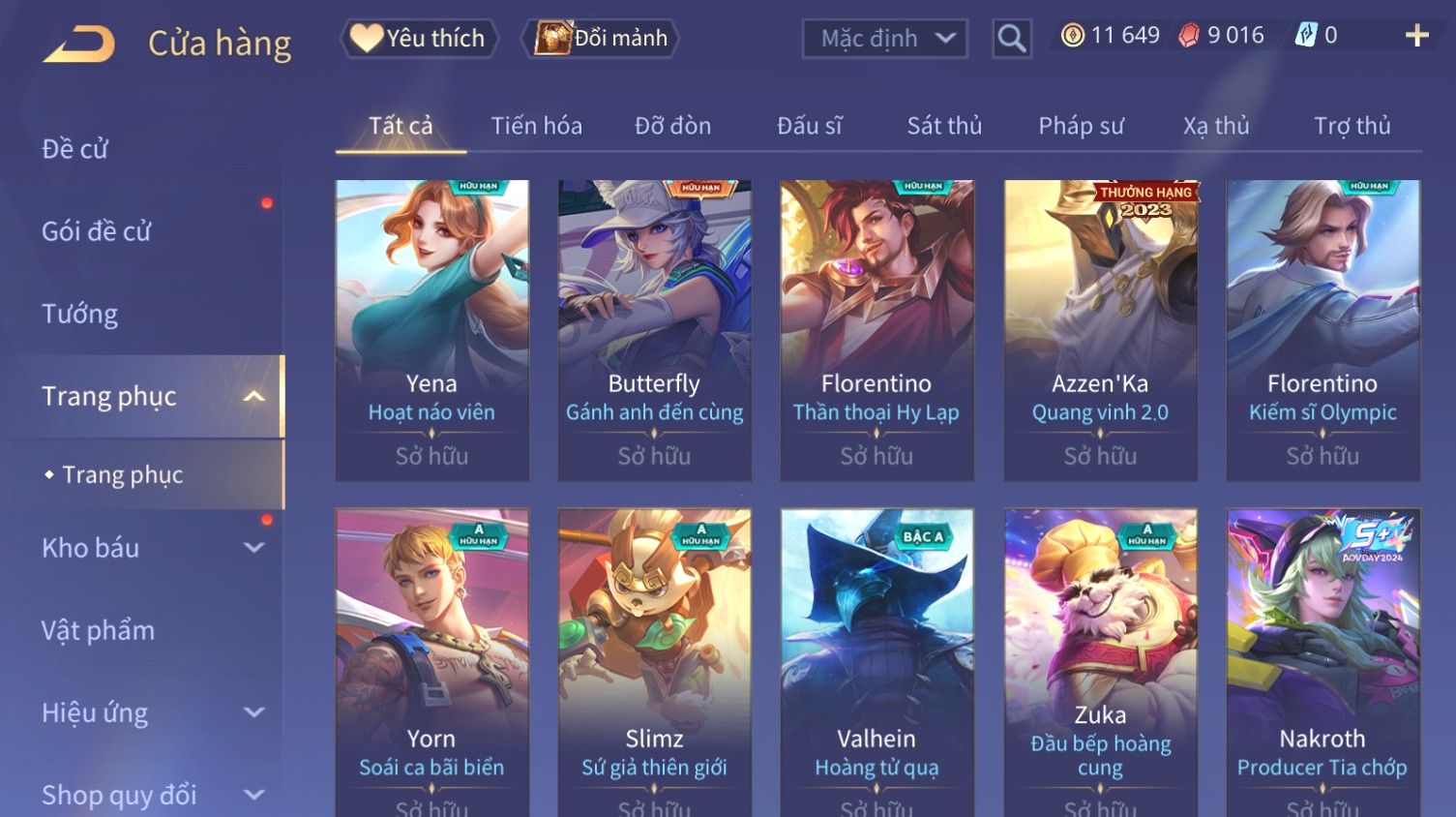Click the blue voucher currency icon
Image resolution: width=1456 pixels, height=817 pixels.
(1306, 36)
